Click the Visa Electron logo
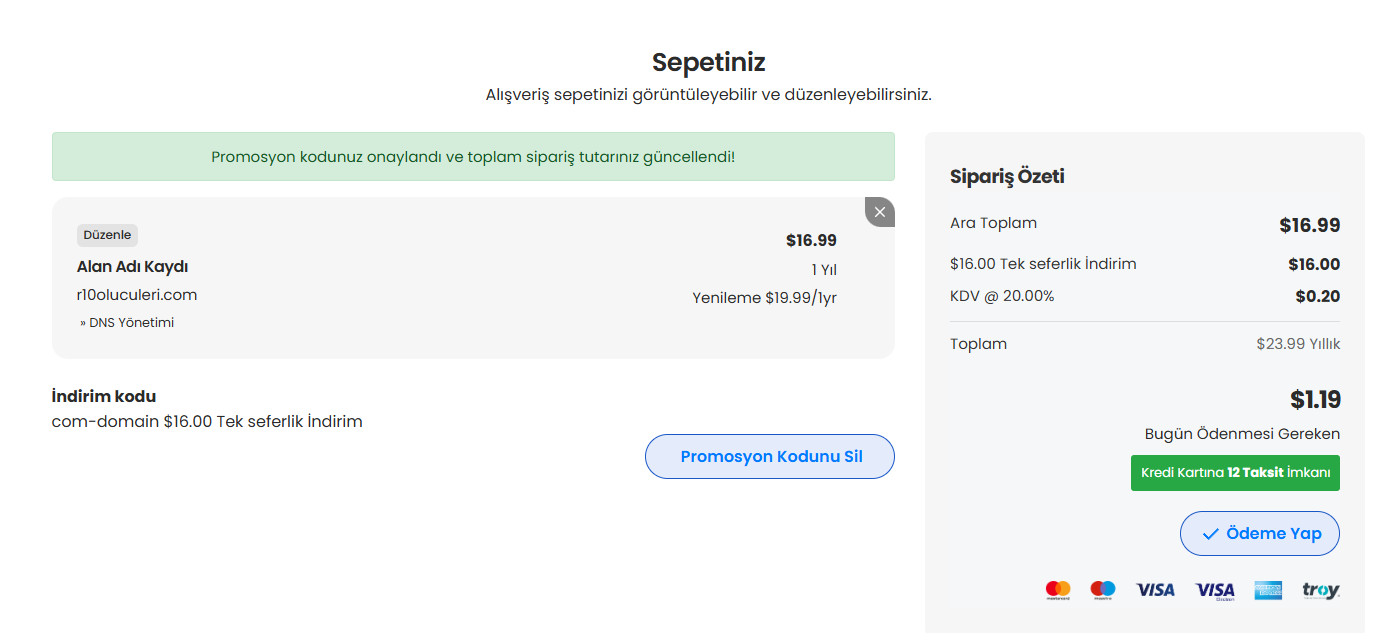 (1215, 590)
